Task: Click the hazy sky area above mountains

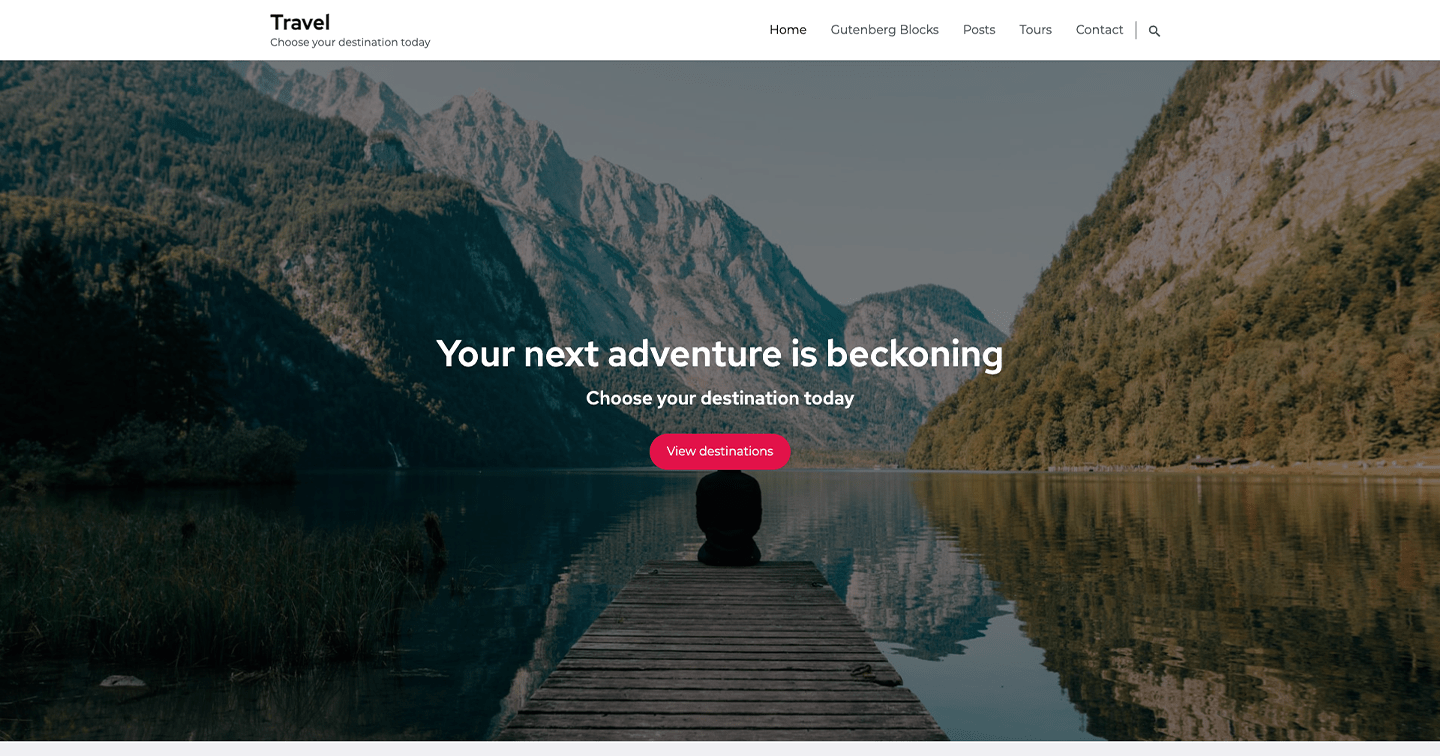Action: (x=900, y=150)
